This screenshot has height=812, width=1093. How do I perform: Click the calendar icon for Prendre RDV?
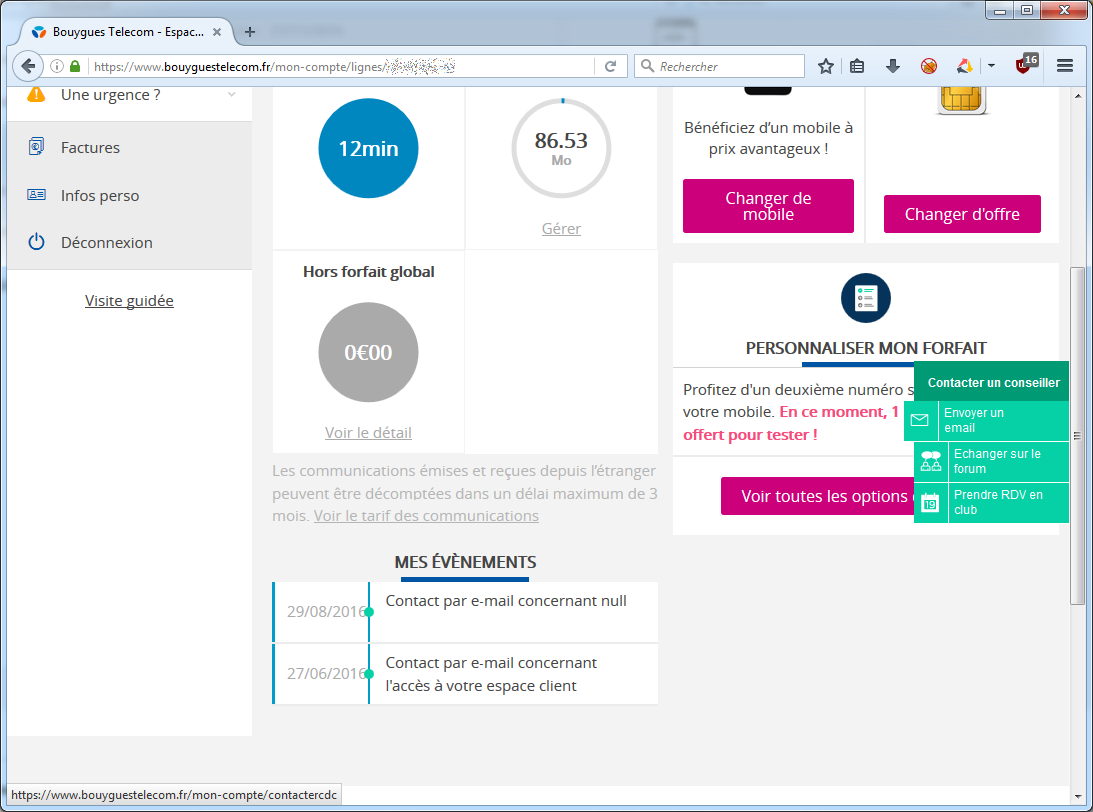(930, 502)
